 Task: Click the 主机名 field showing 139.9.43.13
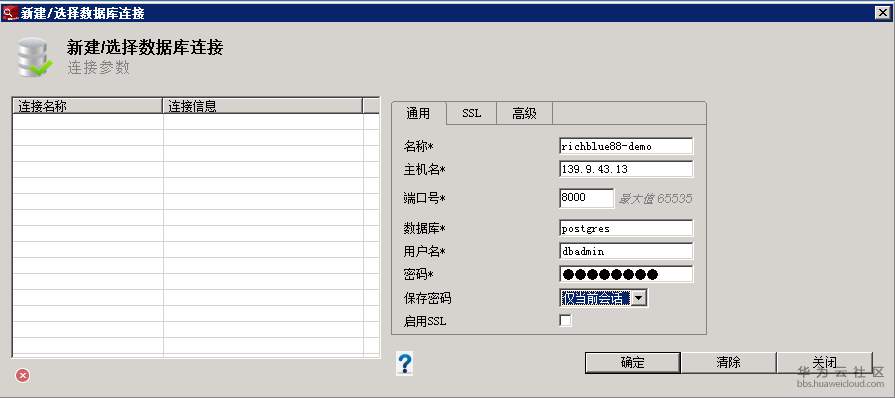[626, 169]
